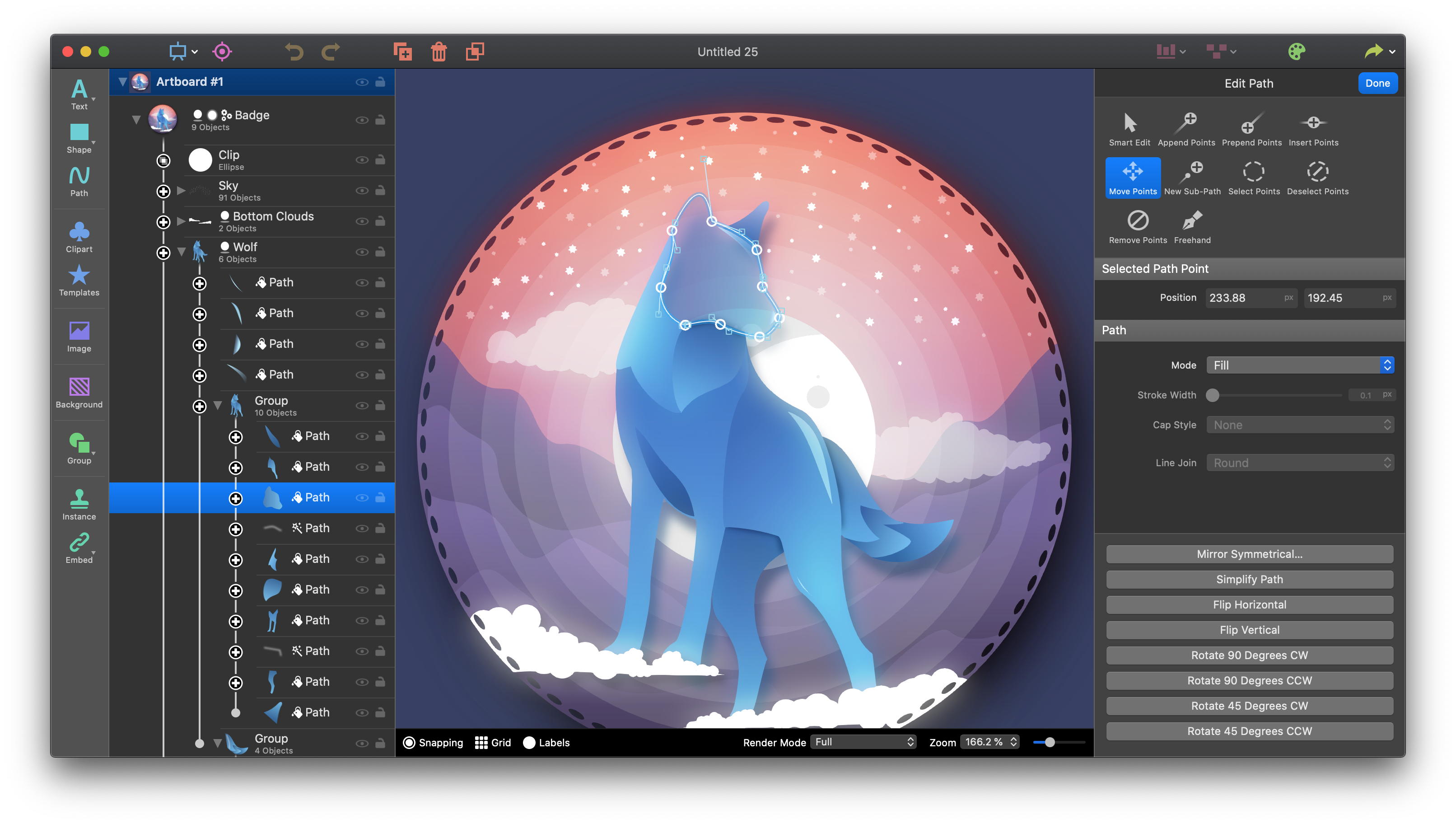Viewport: 1456px width, 824px height.
Task: Hide the Bottom Clouds layer
Action: (x=361, y=221)
